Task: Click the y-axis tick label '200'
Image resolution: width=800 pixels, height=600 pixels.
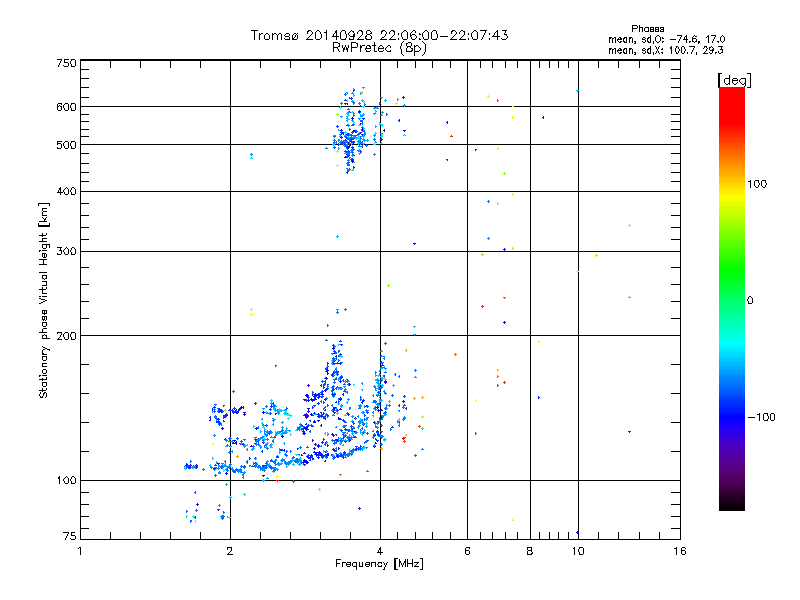Action: 66,336
